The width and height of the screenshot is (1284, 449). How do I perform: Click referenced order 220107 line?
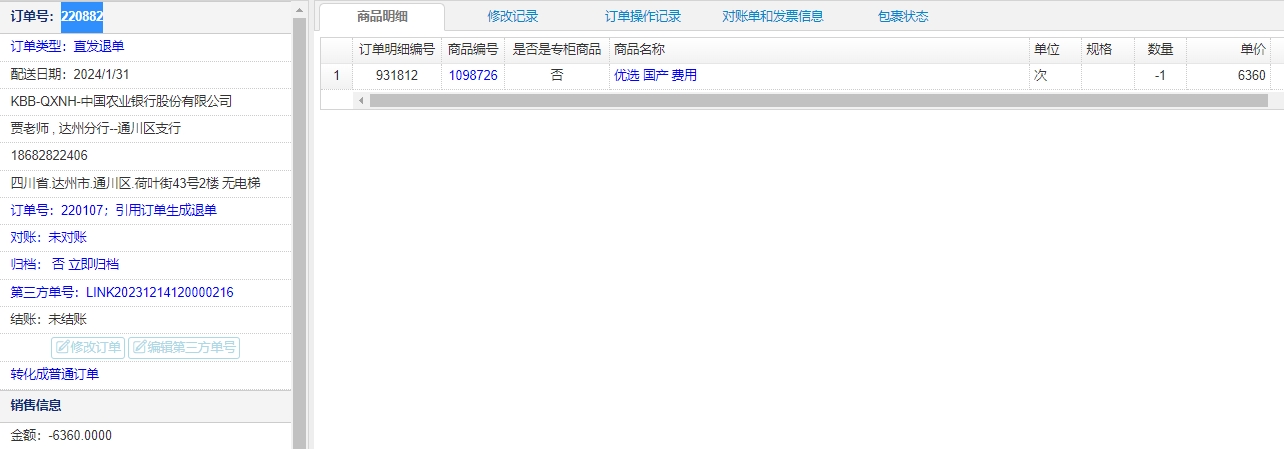113,210
